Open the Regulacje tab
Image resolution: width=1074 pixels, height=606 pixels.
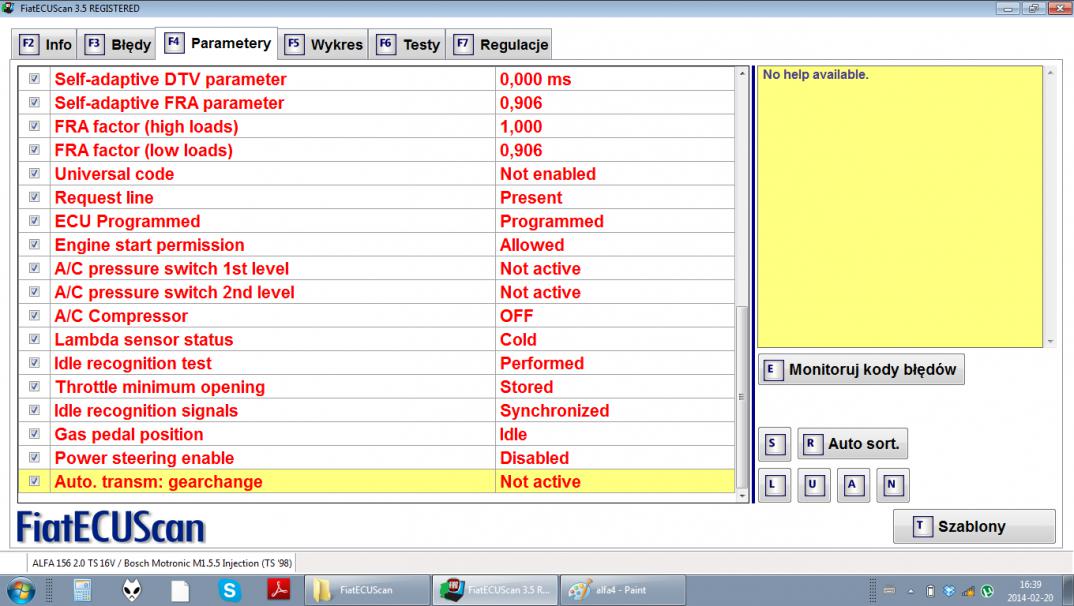click(x=499, y=45)
